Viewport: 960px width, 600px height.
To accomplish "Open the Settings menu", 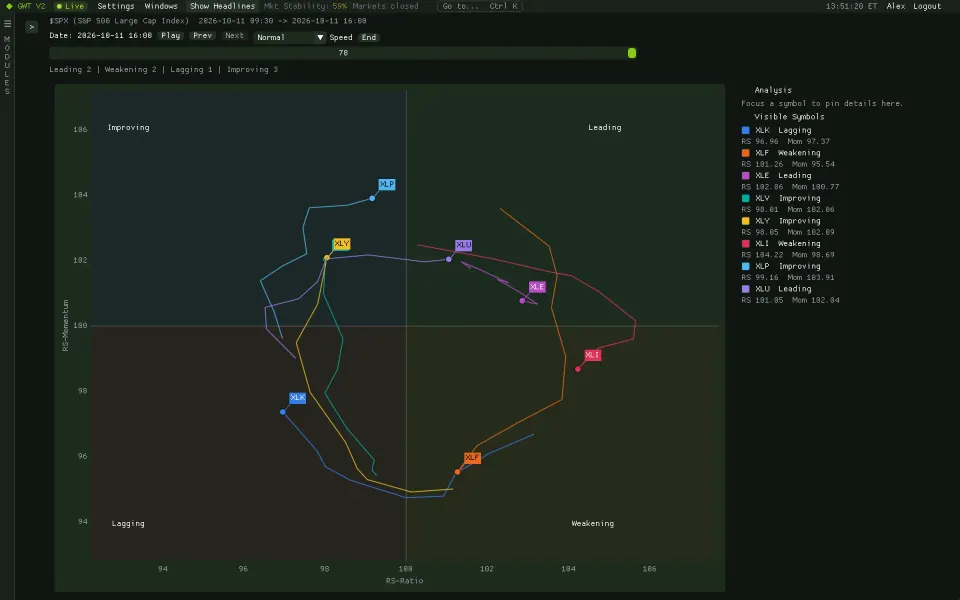I will pos(116,6).
